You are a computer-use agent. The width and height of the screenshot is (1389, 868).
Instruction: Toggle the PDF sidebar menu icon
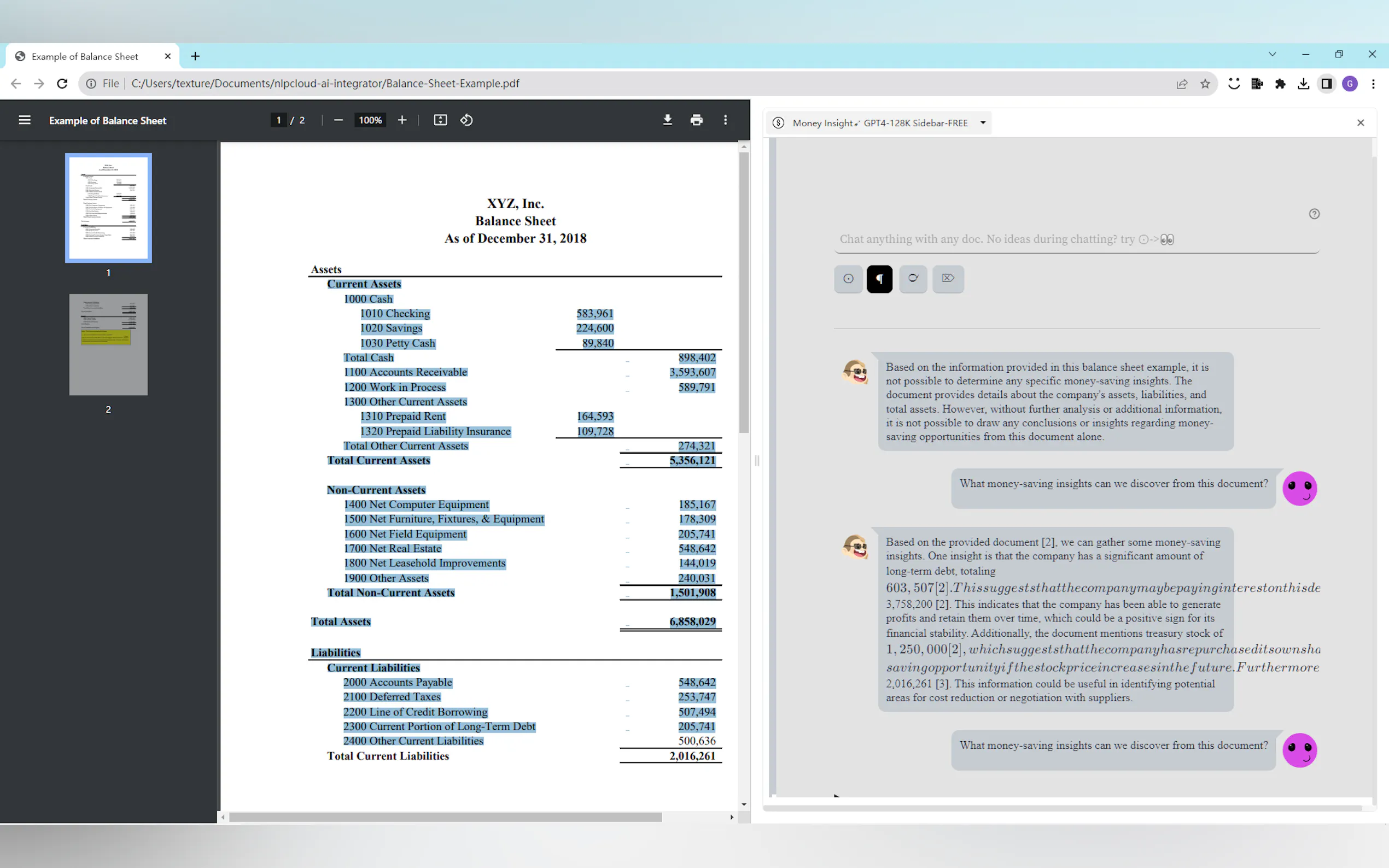coord(24,120)
